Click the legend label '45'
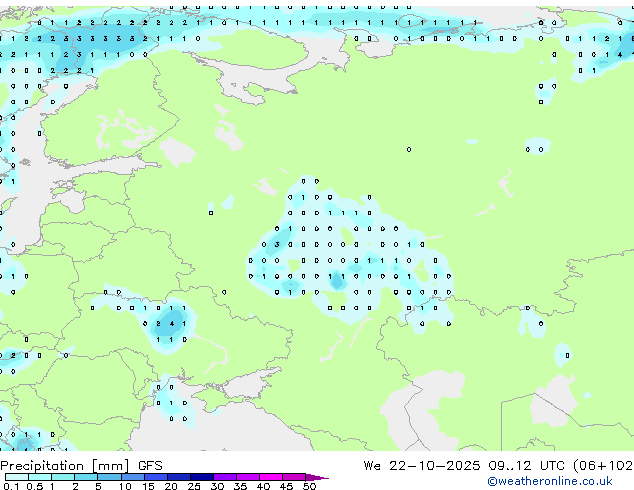The width and height of the screenshot is (634, 490). pos(286,486)
